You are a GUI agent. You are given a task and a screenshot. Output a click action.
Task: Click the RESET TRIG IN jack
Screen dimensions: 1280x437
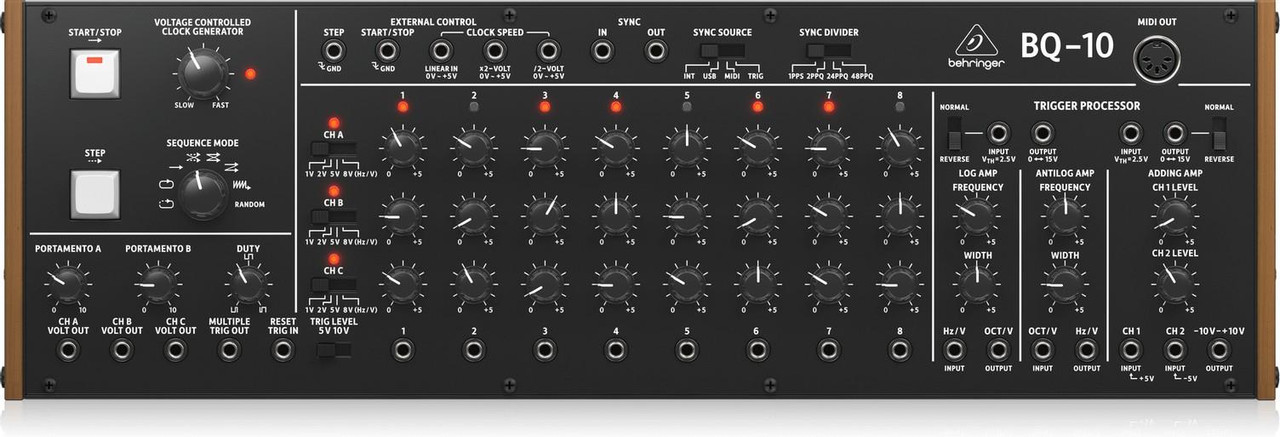[284, 350]
